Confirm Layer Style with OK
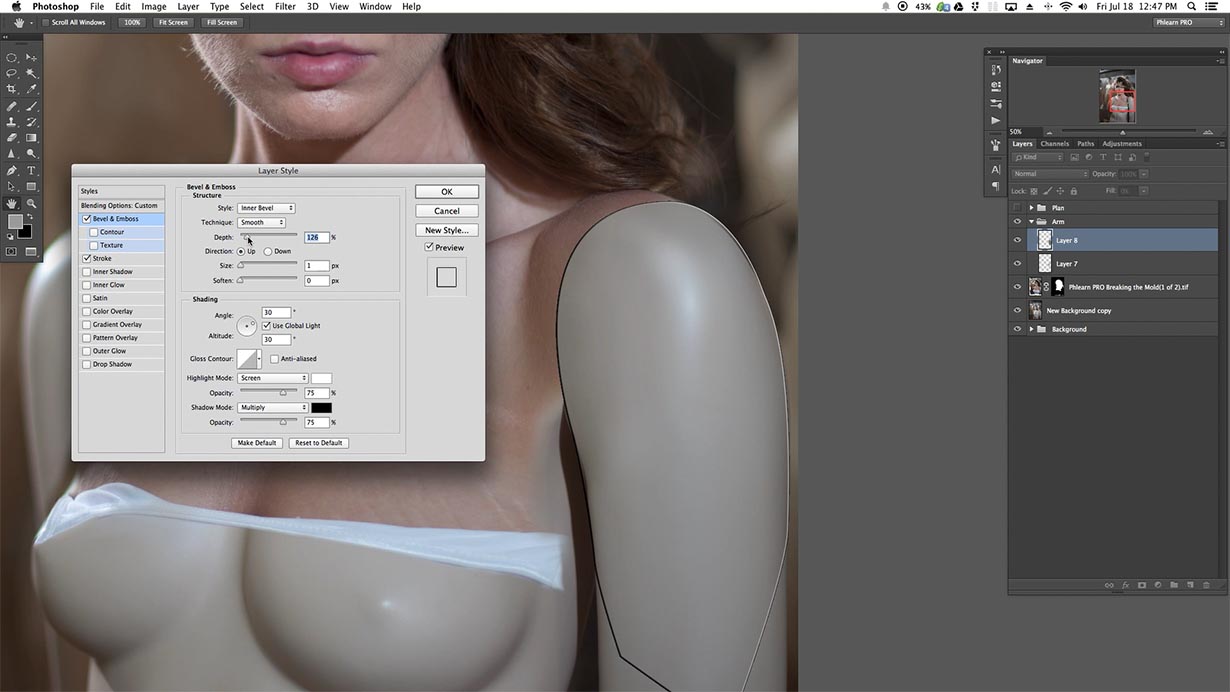The height and width of the screenshot is (692, 1230). pos(447,192)
